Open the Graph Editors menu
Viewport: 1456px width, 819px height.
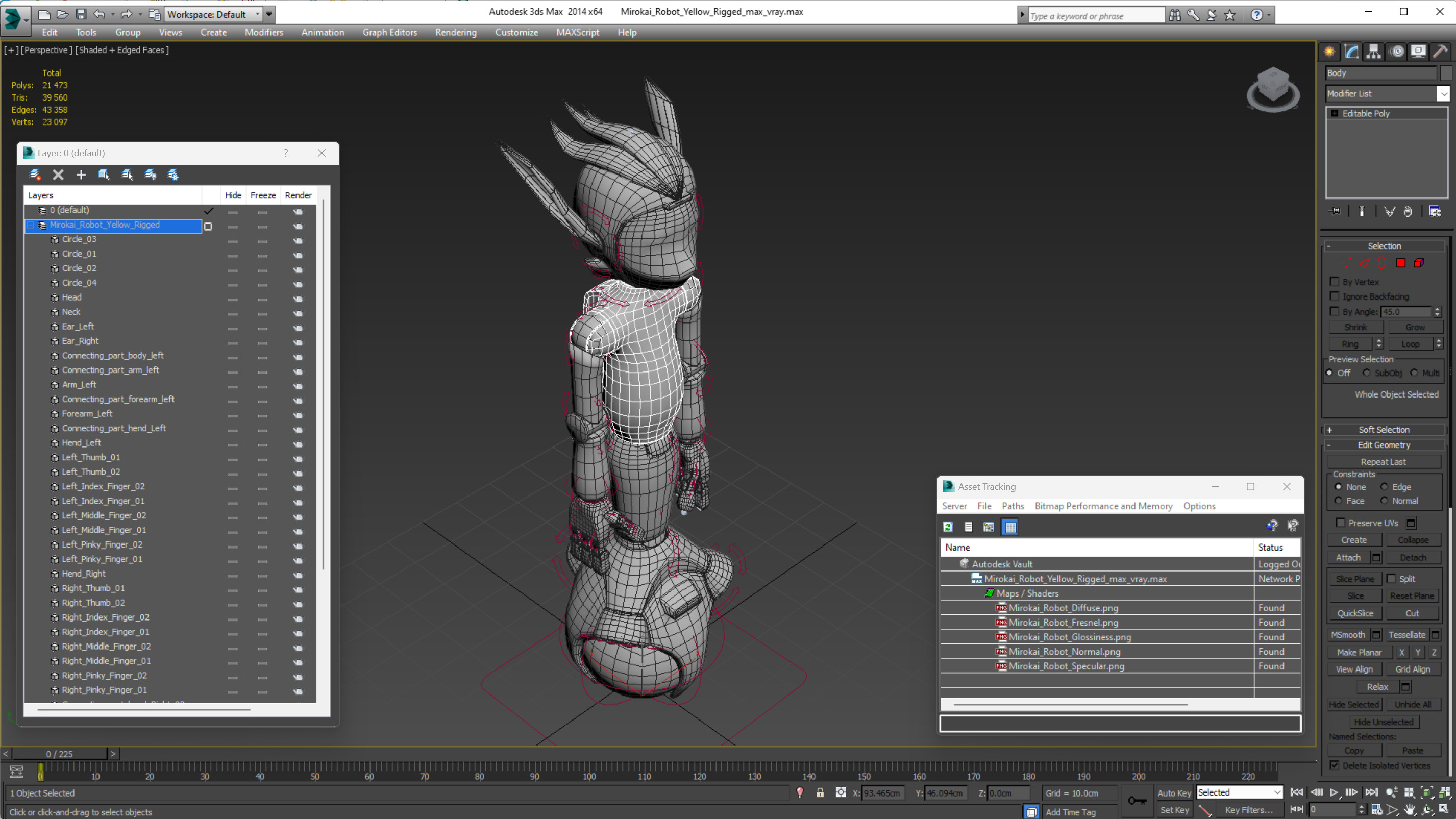390,32
